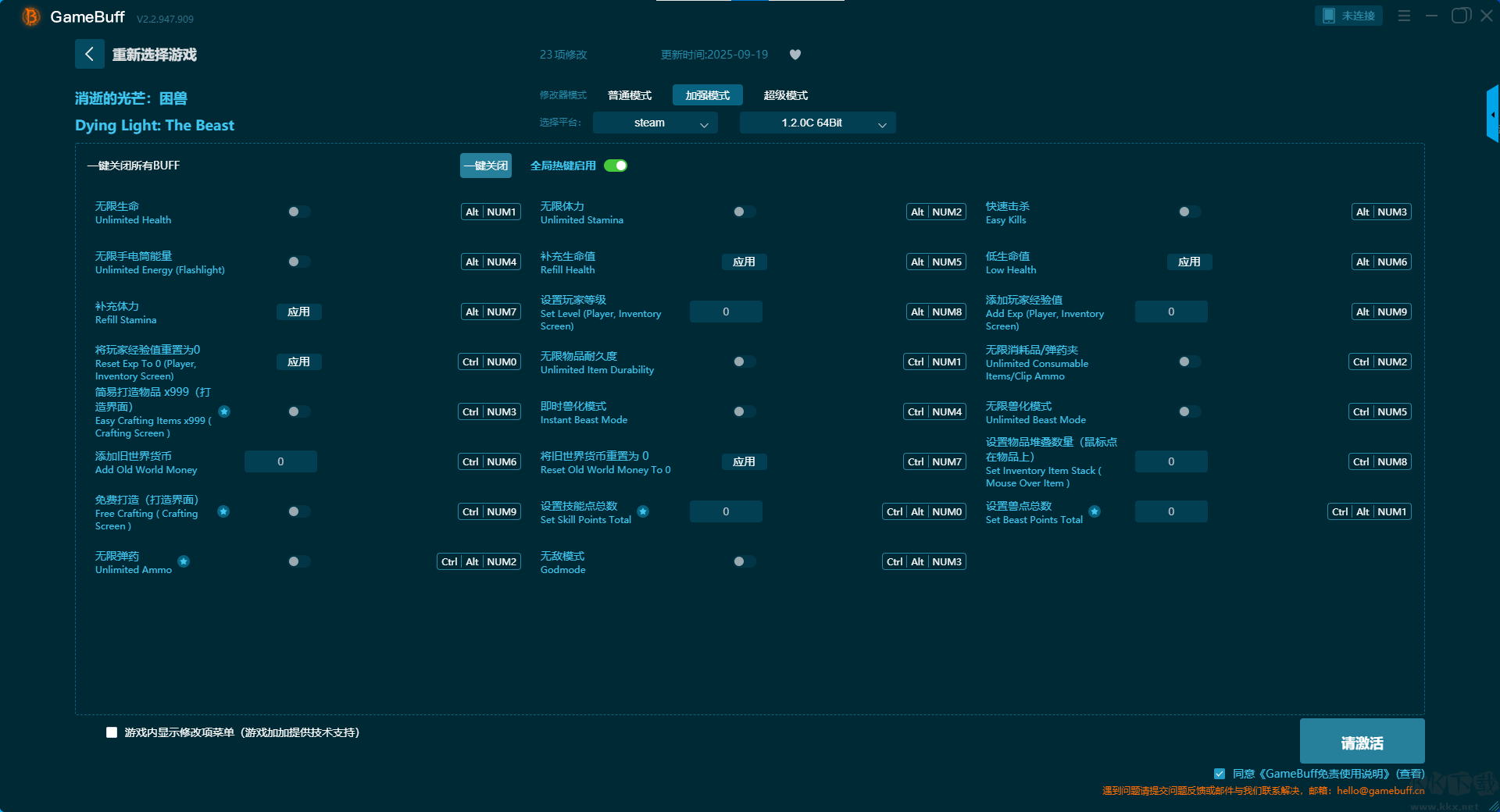
Task: Enable Unlimited Beast Mode toggle
Action: 1189,411
